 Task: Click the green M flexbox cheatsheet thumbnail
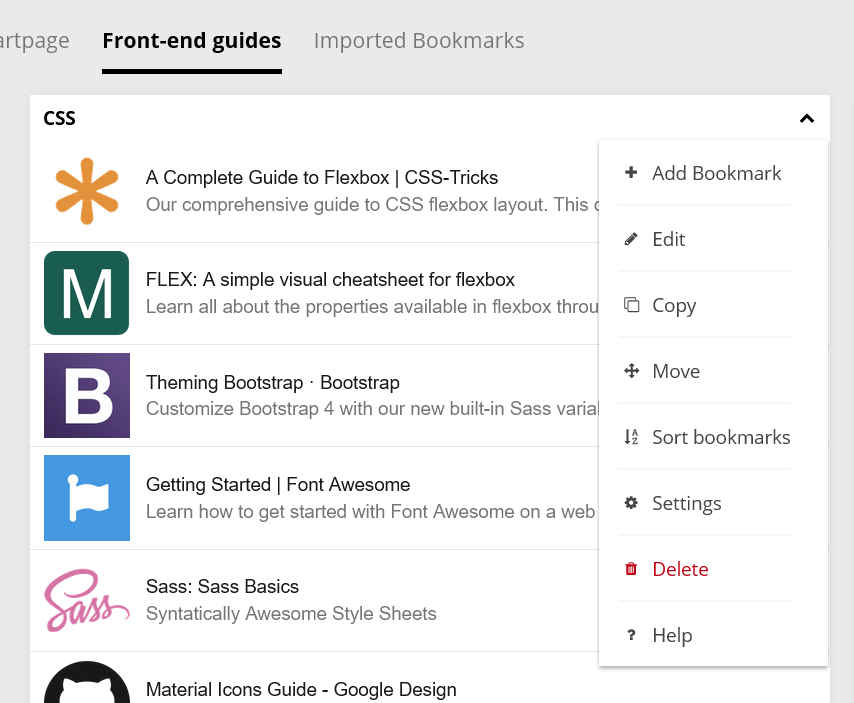(x=87, y=293)
